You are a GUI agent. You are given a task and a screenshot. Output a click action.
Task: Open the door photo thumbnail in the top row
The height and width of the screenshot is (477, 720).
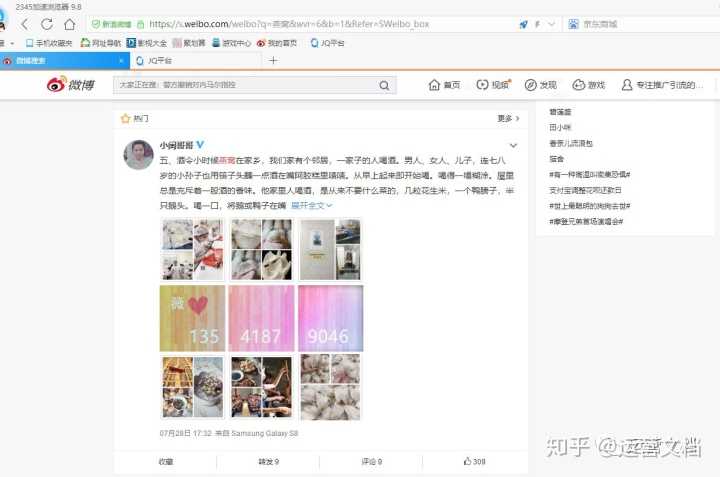click(330, 249)
